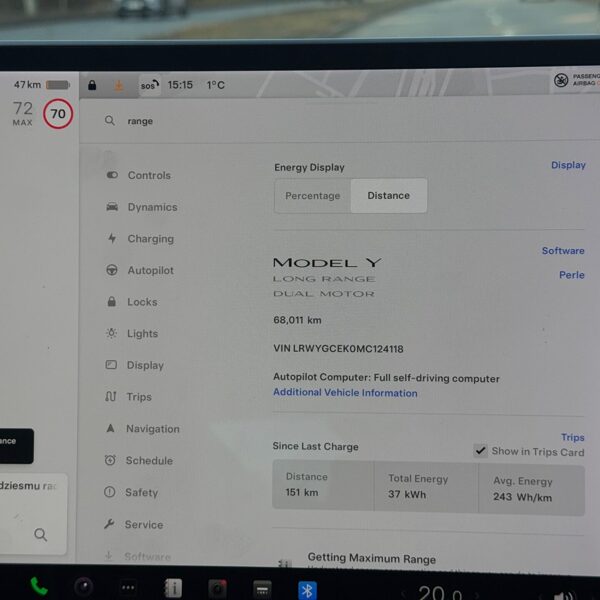Tap the Avg. Energy 243 Wh/km tile

532,489
